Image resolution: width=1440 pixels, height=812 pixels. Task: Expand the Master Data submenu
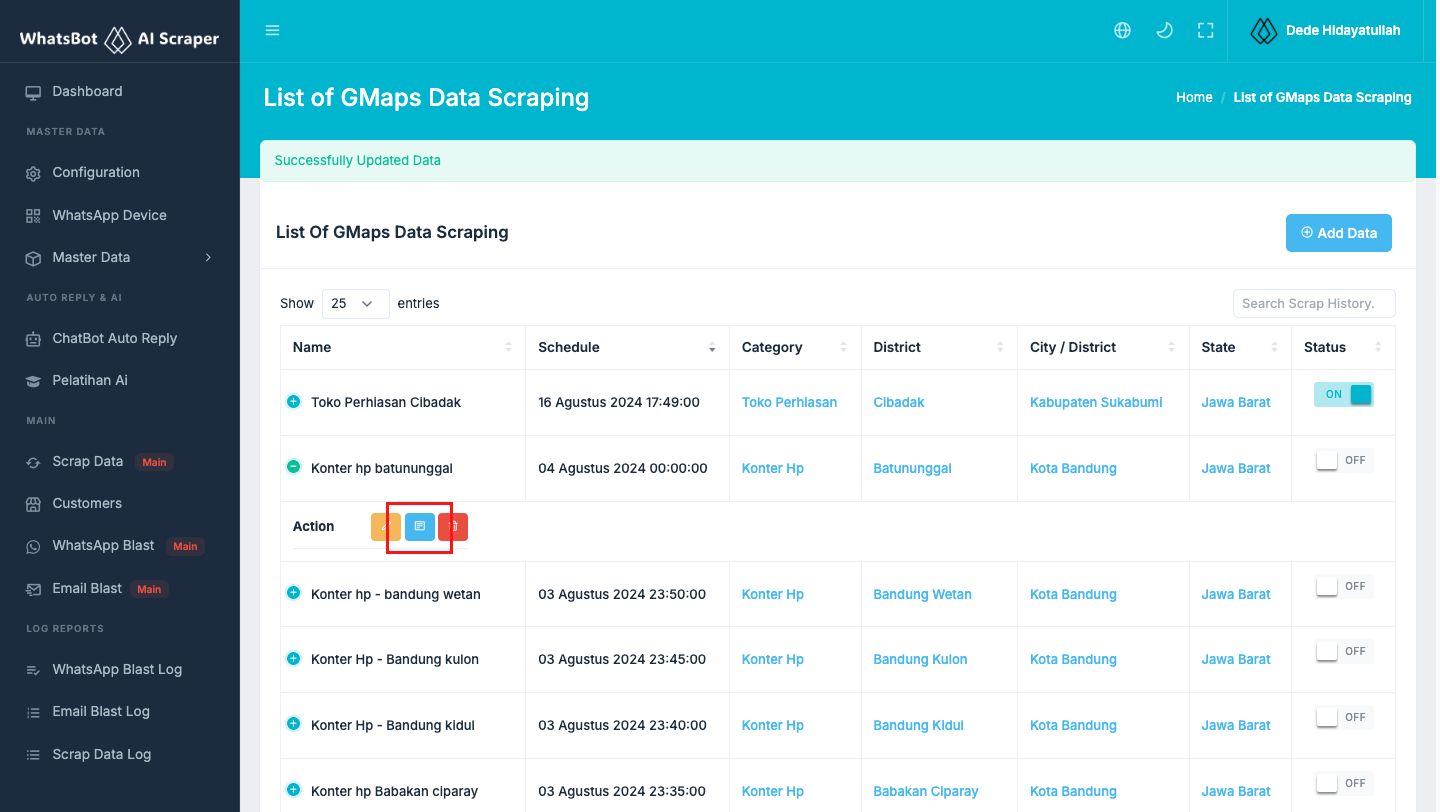point(120,258)
